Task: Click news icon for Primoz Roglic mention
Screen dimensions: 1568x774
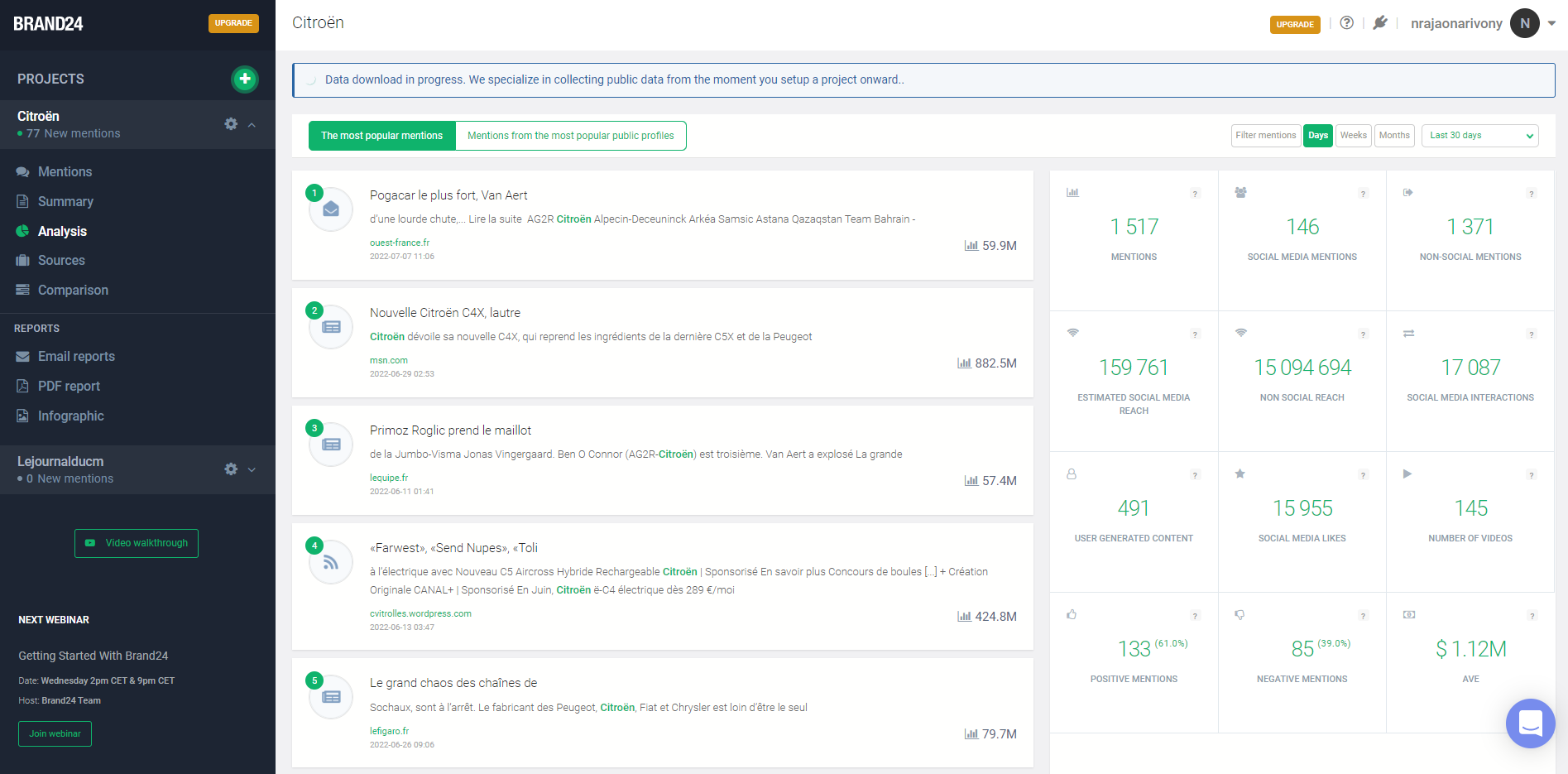Action: (x=331, y=444)
